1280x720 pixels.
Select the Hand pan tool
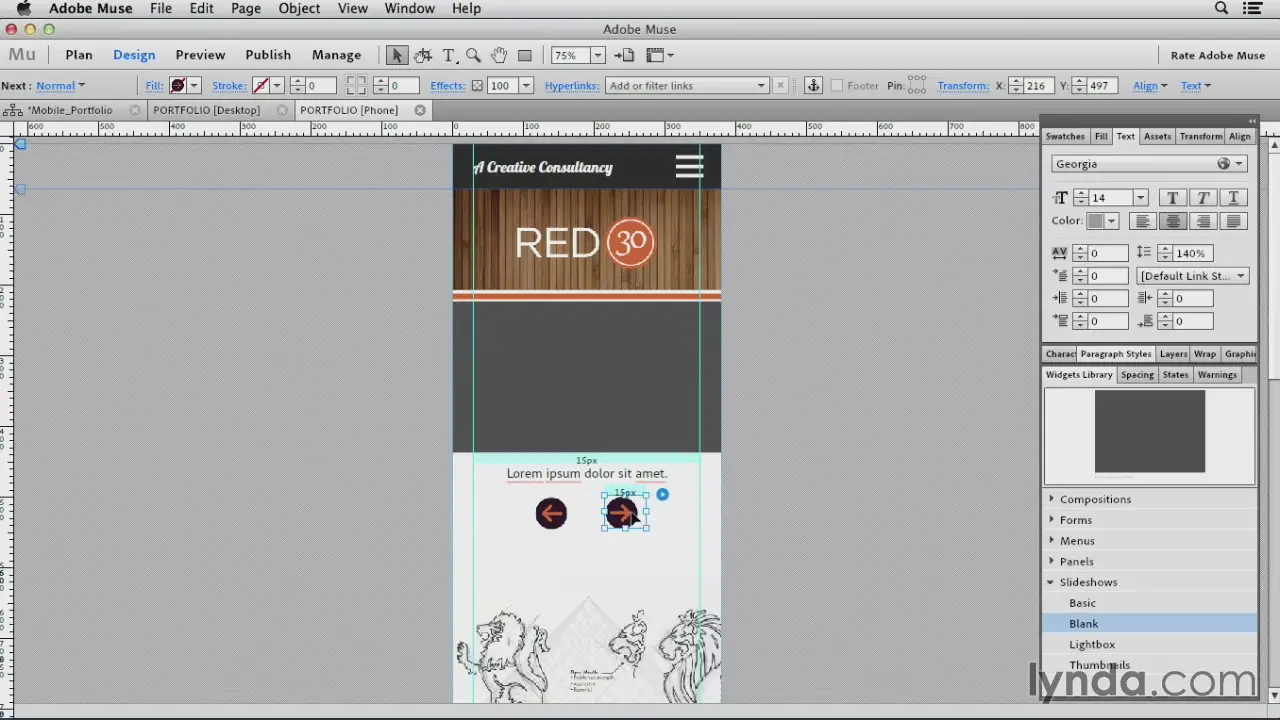click(x=498, y=55)
